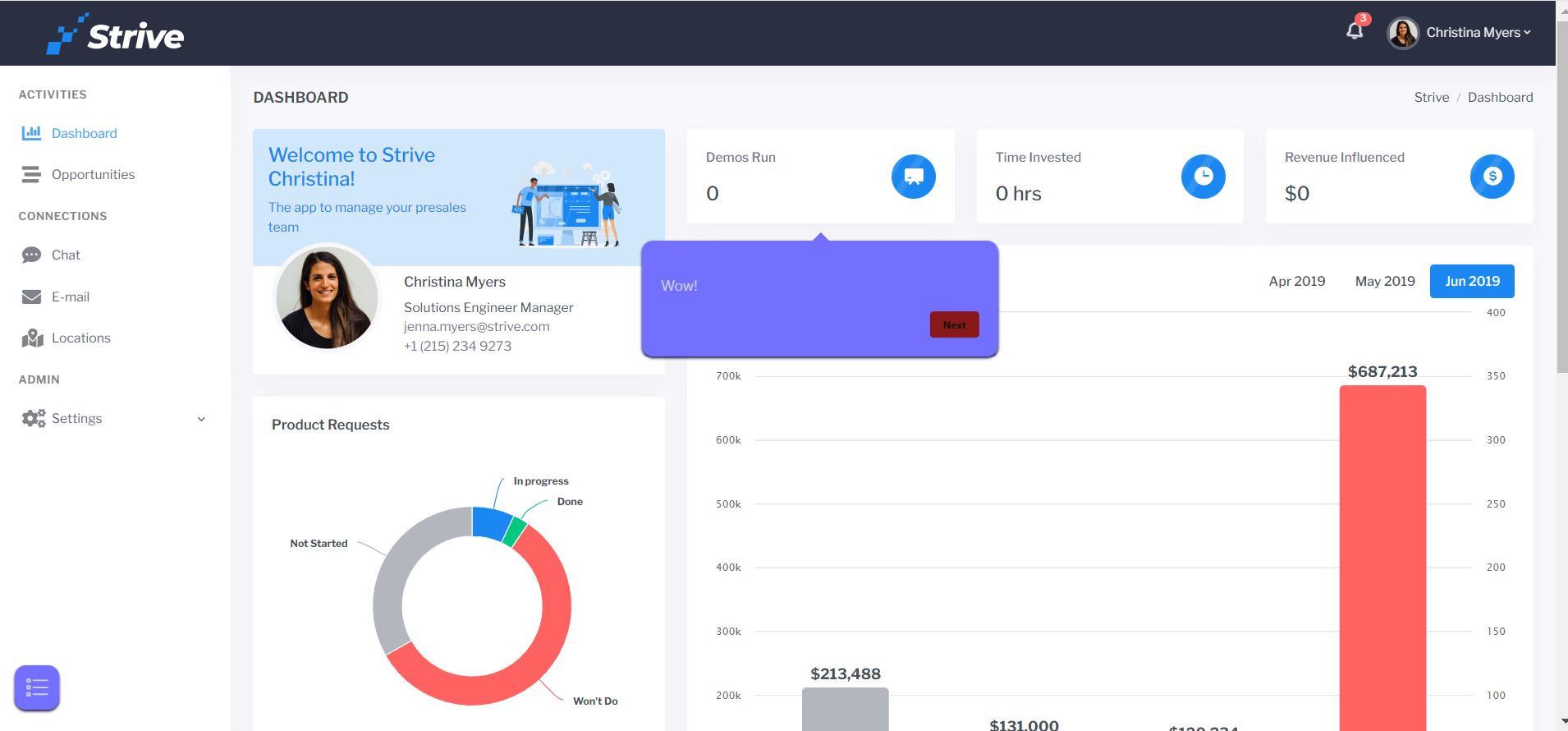The image size is (1568, 731).
Task: Open E-mail from the sidebar
Action: [x=71, y=297]
